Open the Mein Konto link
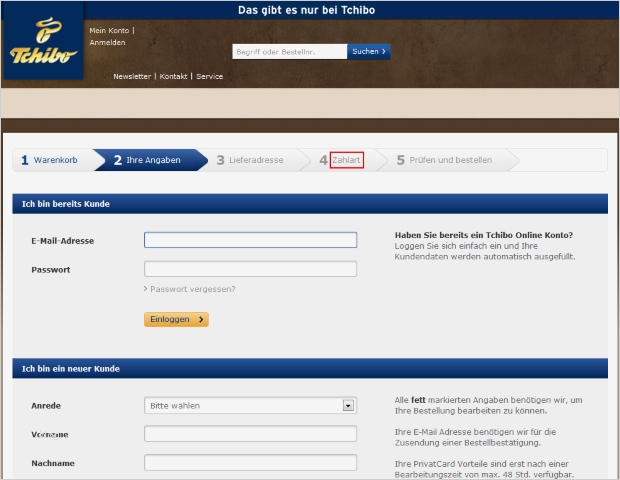This screenshot has height=480, width=620. pyautogui.click(x=109, y=30)
